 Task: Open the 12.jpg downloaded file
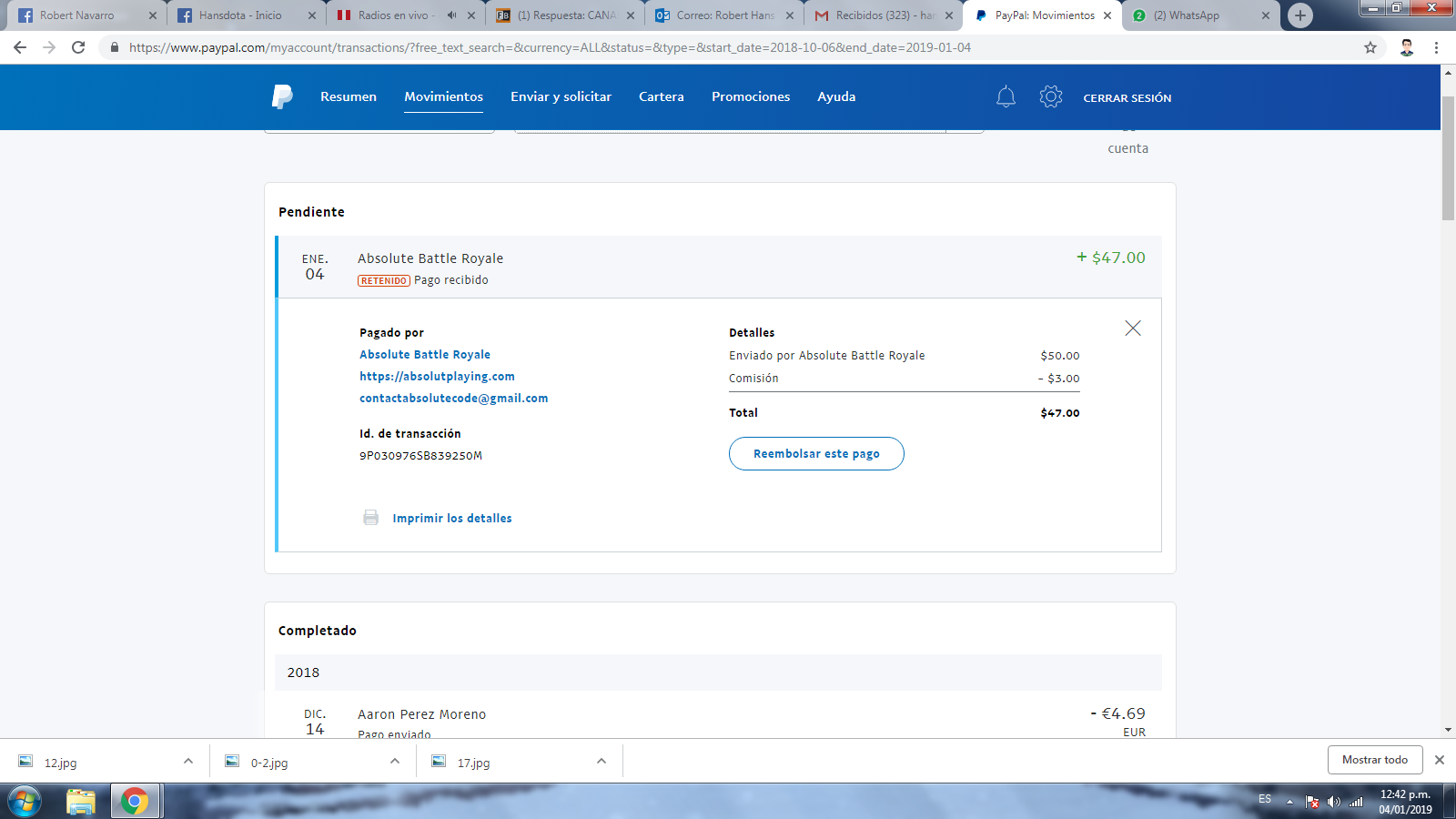[60, 763]
